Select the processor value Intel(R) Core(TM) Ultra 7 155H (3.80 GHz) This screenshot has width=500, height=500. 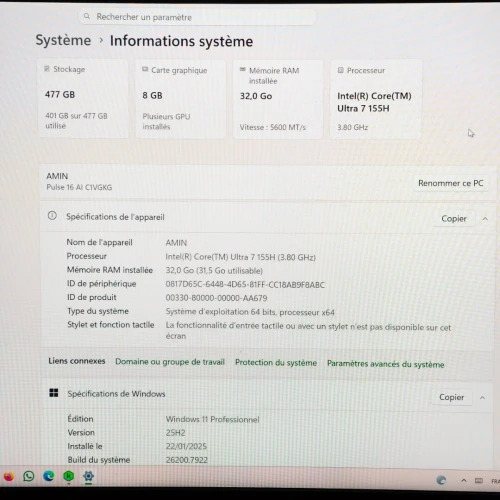tap(240, 257)
